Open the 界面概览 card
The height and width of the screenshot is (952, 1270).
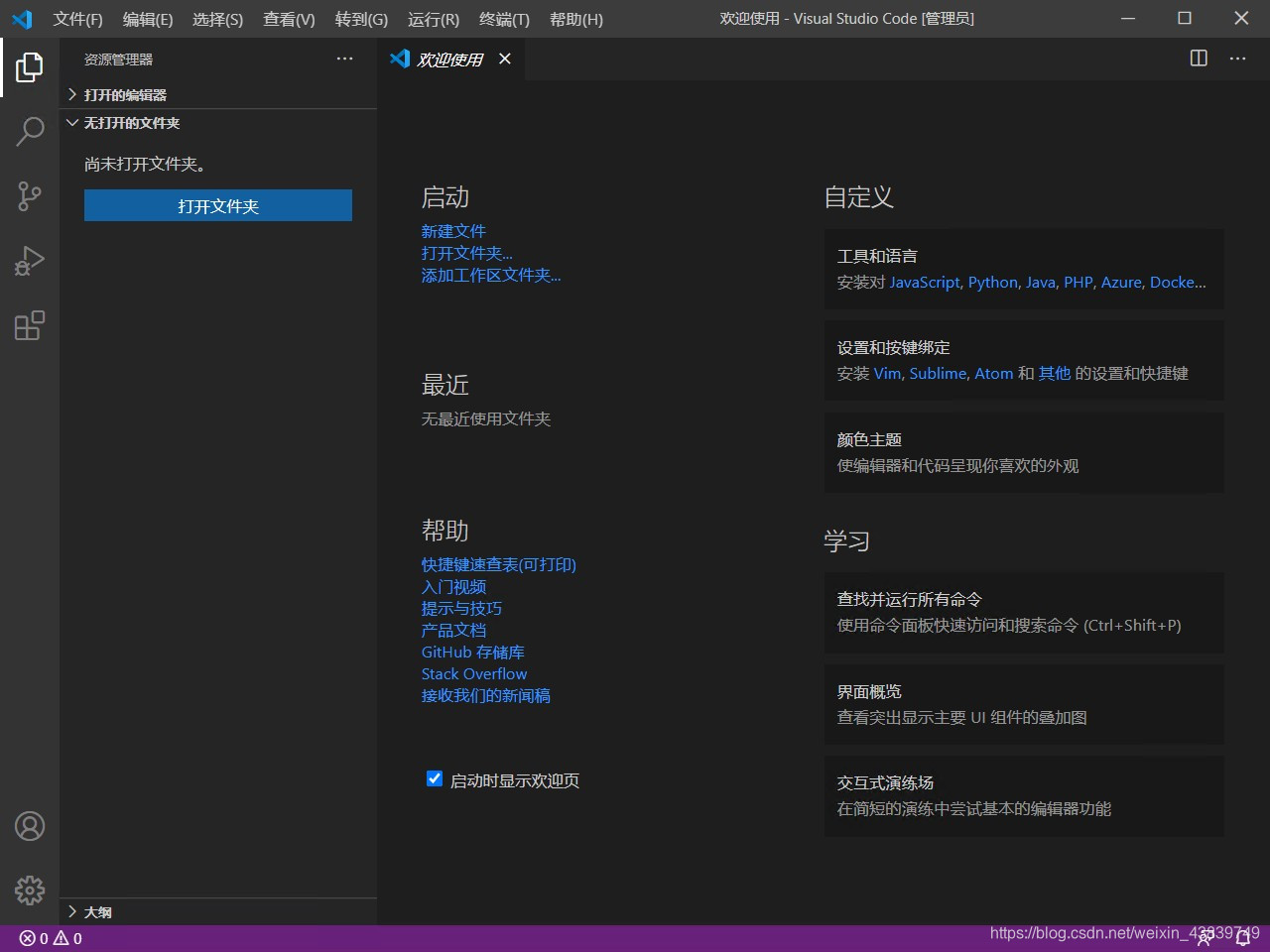(1024, 704)
